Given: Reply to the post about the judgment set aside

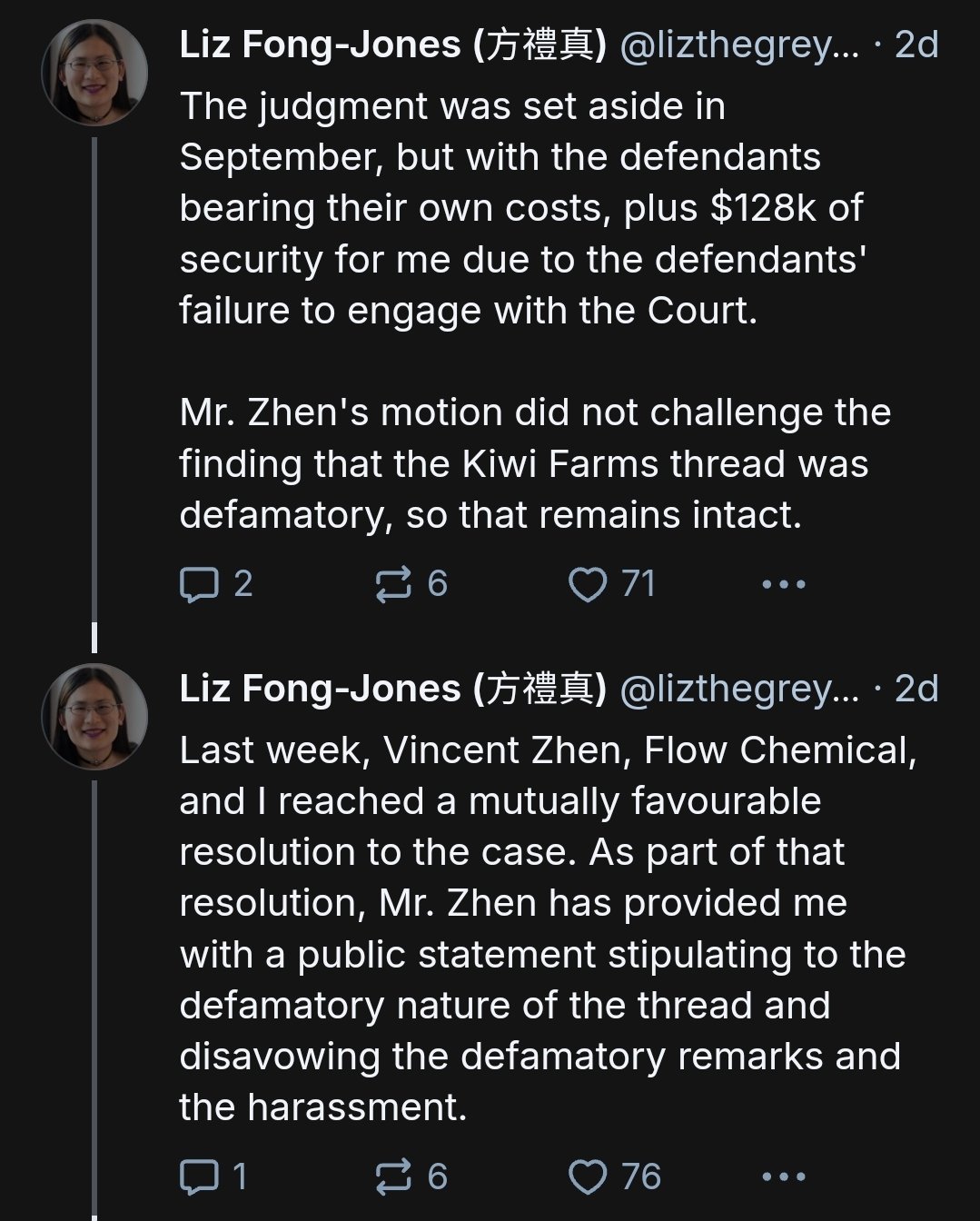Looking at the screenshot, I should click(199, 584).
